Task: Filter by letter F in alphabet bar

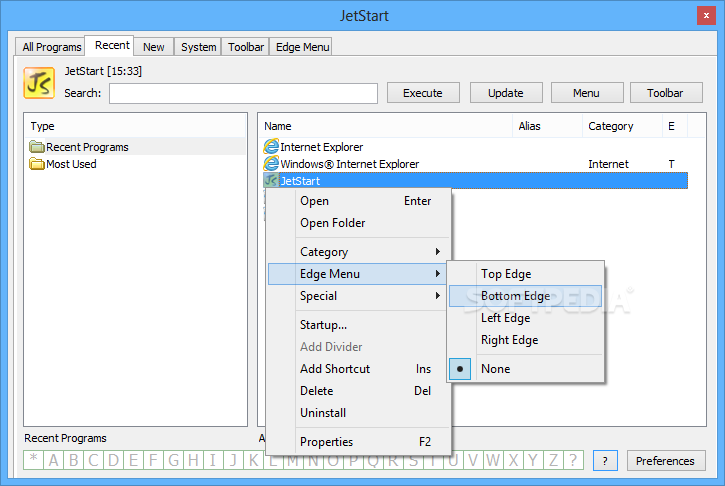Action: (x=153, y=460)
